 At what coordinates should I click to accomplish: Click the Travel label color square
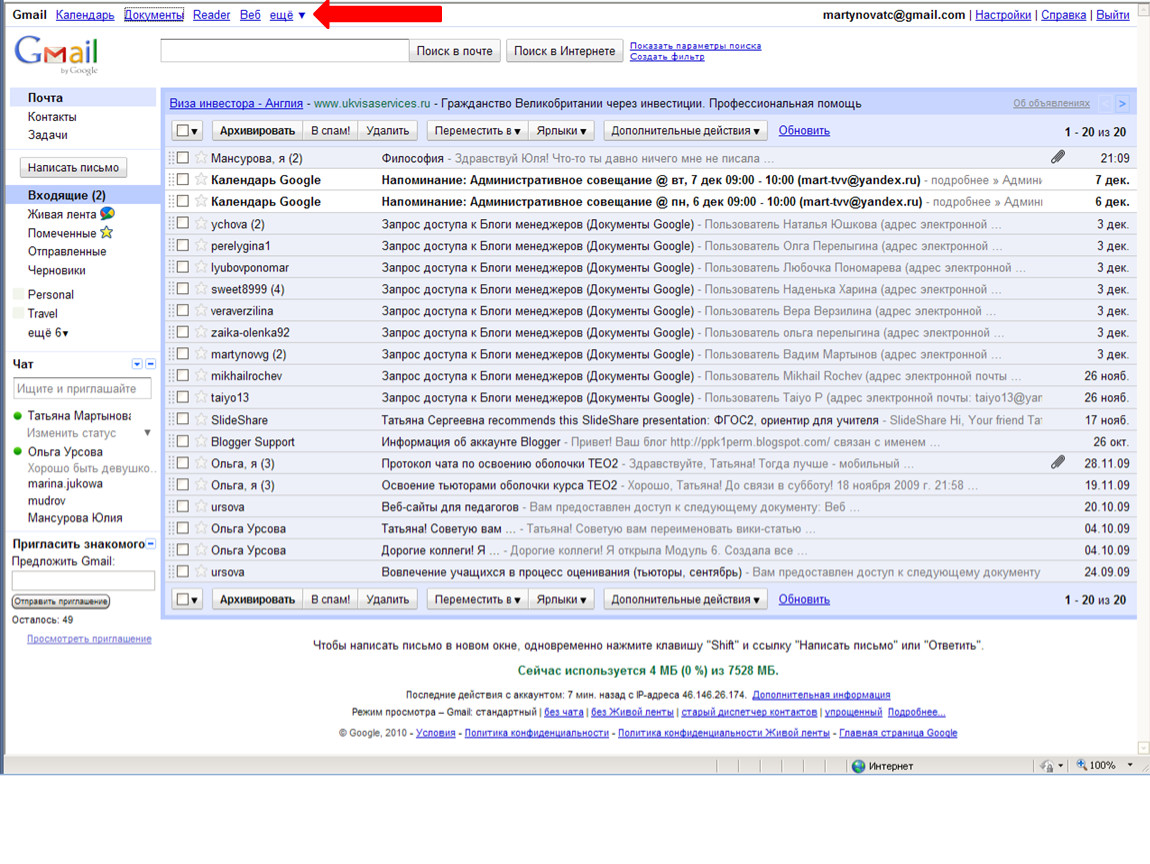(x=19, y=313)
